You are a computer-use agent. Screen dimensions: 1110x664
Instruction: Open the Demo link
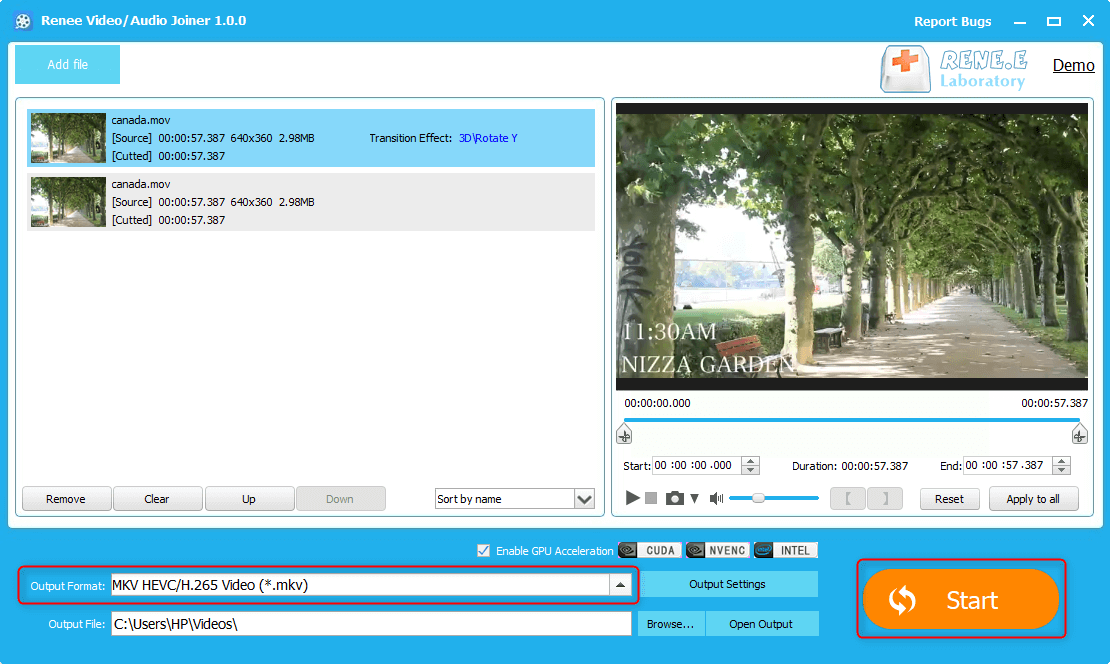click(1073, 65)
